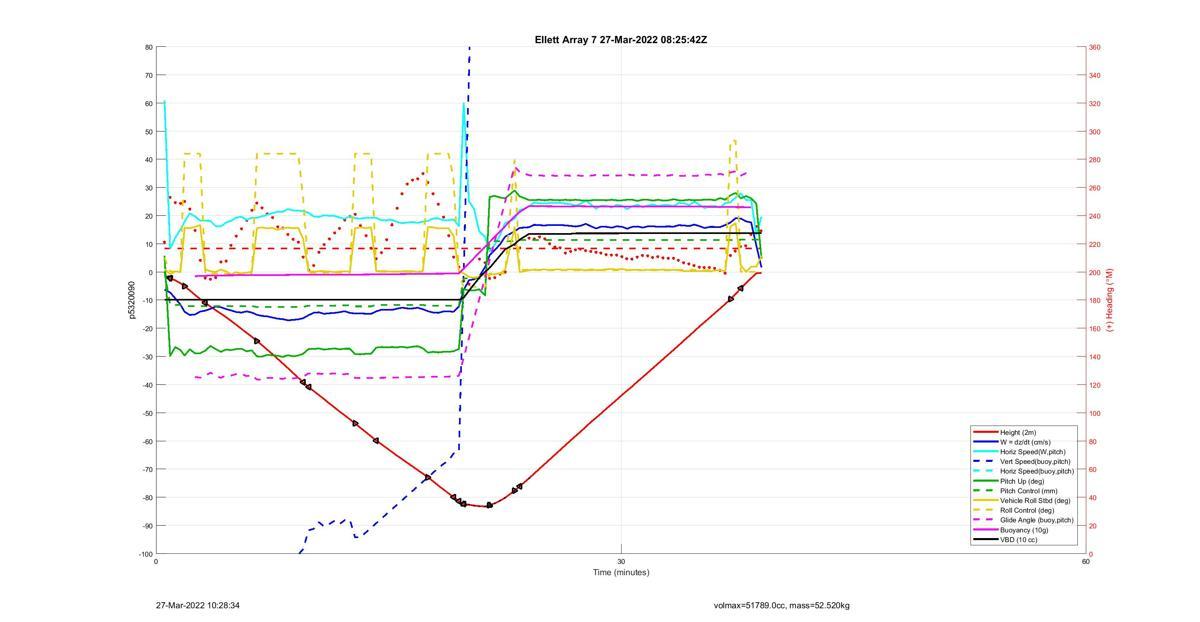Click the left y-axis tick label "40"
Screen dimensions: 1200x622
148,160
